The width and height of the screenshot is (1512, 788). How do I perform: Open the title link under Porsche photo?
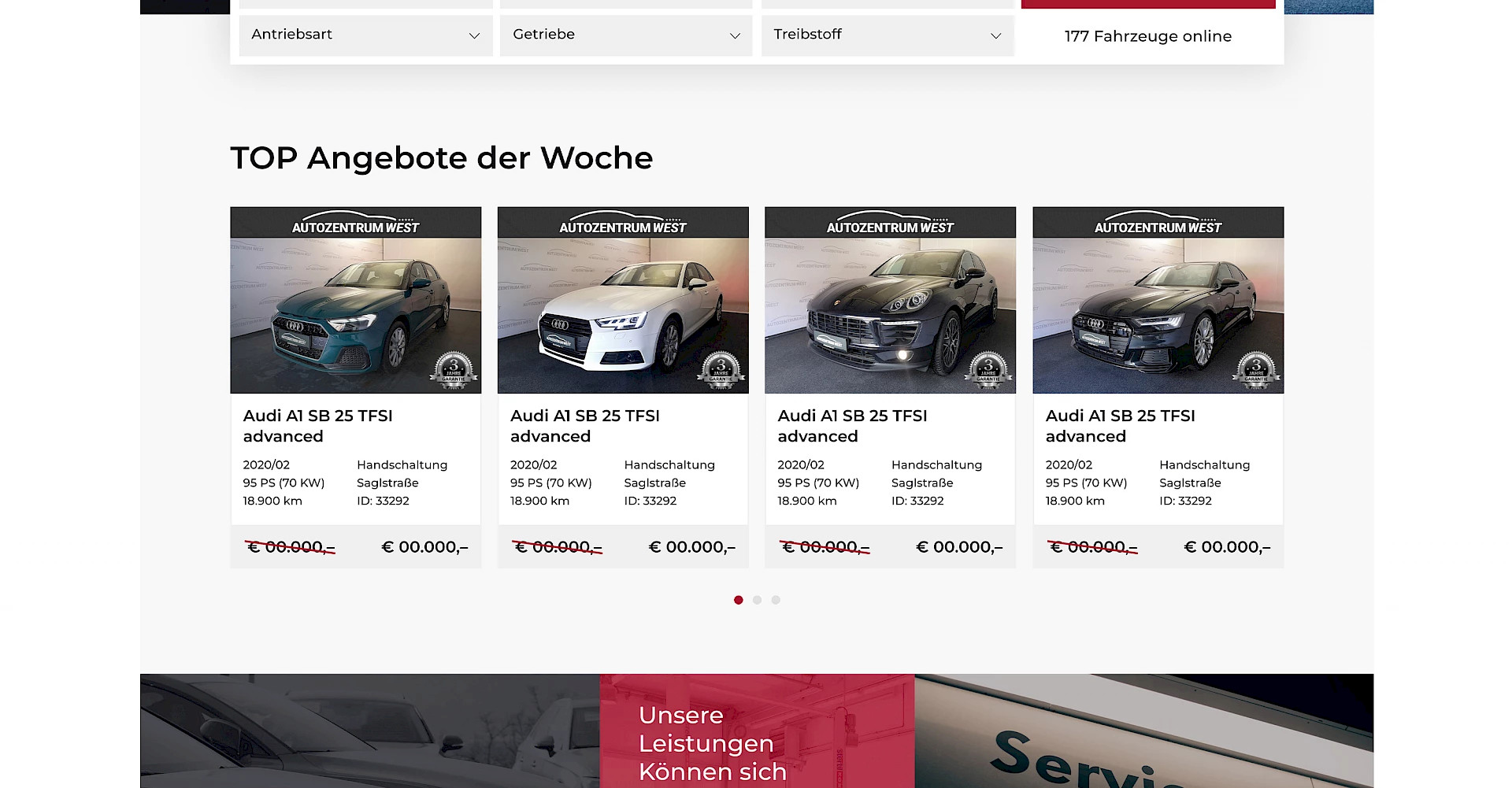point(852,426)
